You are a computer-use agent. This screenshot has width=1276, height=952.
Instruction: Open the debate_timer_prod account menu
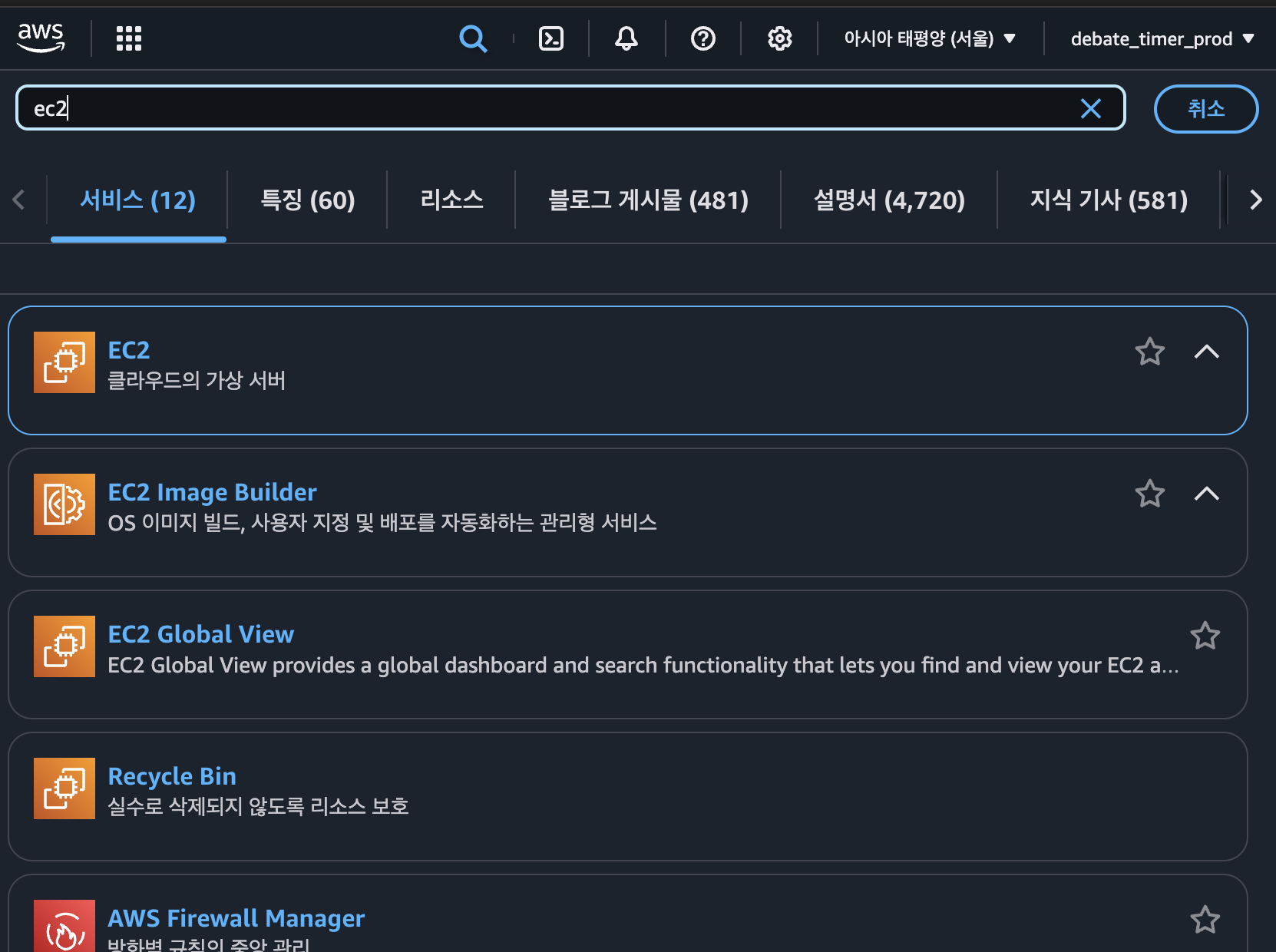[1162, 38]
